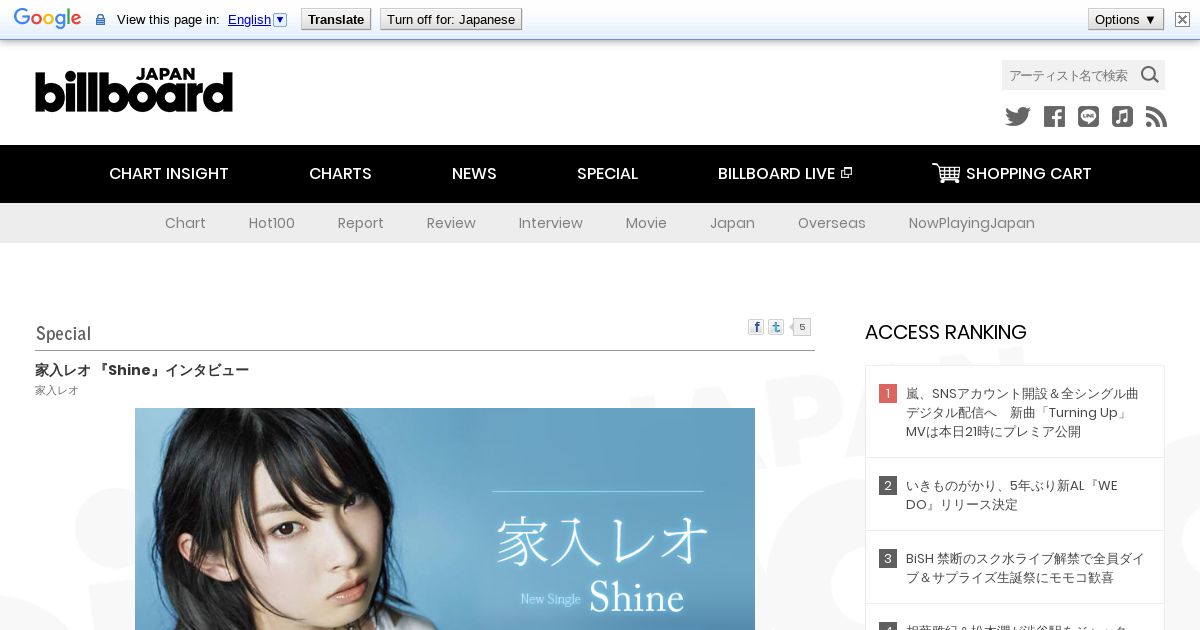Screen dimensions: 1200x630
Task: Click the Translate button
Action: coord(336,19)
